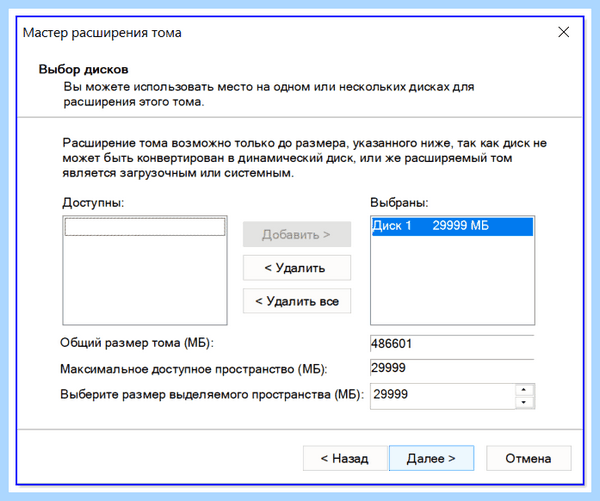Click the allocated space size field
This screenshot has width=600, height=501.
point(443,396)
